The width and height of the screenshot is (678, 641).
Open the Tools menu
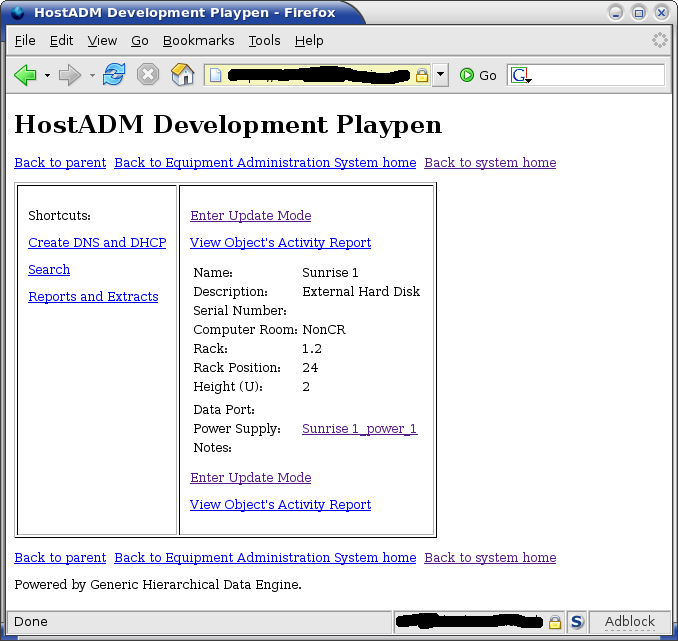[264, 41]
